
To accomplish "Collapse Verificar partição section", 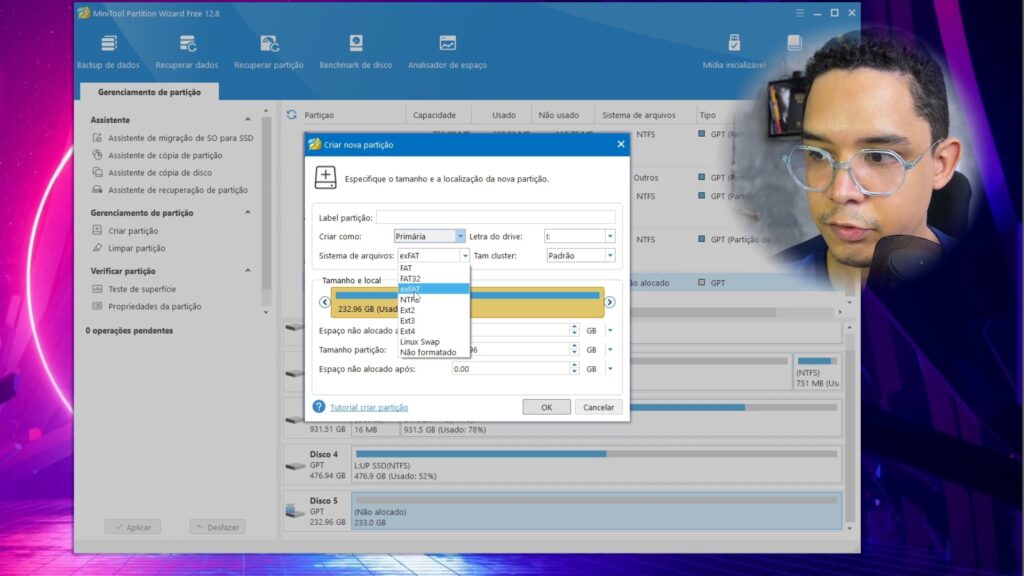I will coord(248,271).
